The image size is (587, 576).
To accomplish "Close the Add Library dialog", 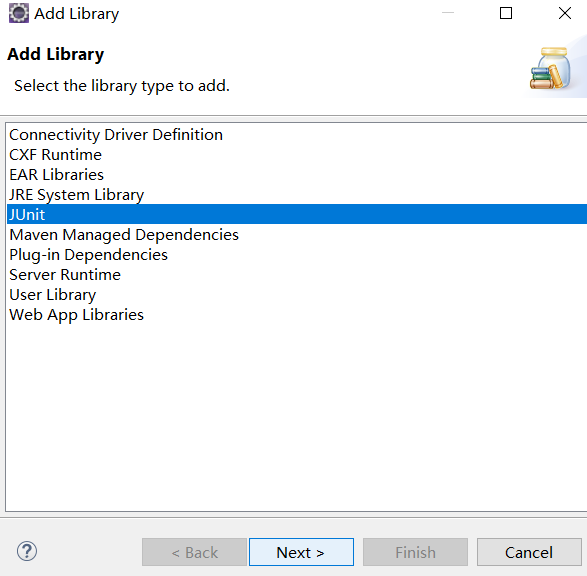I will [x=565, y=13].
